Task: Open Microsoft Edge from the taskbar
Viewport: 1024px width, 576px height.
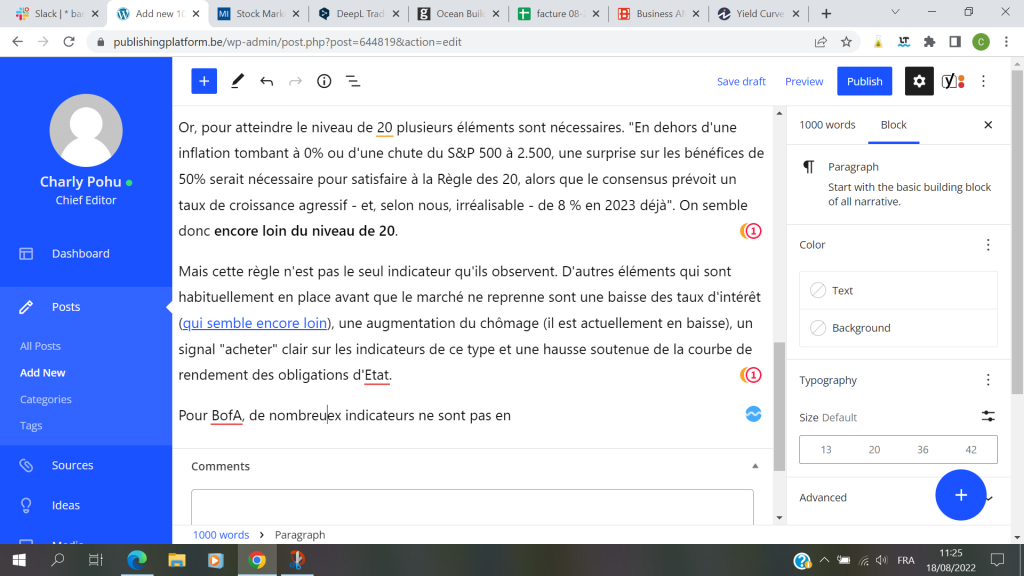Action: coord(137,560)
